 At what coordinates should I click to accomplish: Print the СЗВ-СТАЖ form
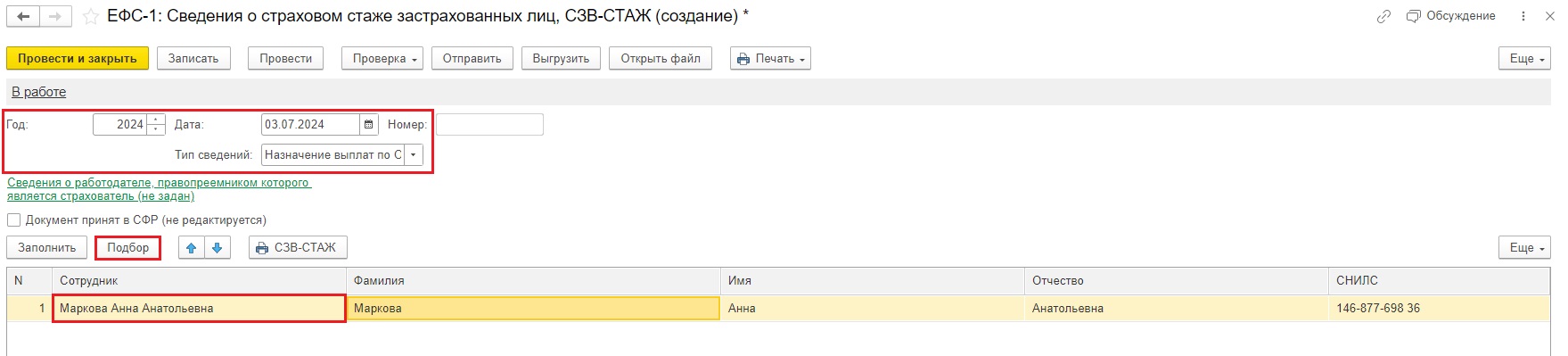point(298,248)
